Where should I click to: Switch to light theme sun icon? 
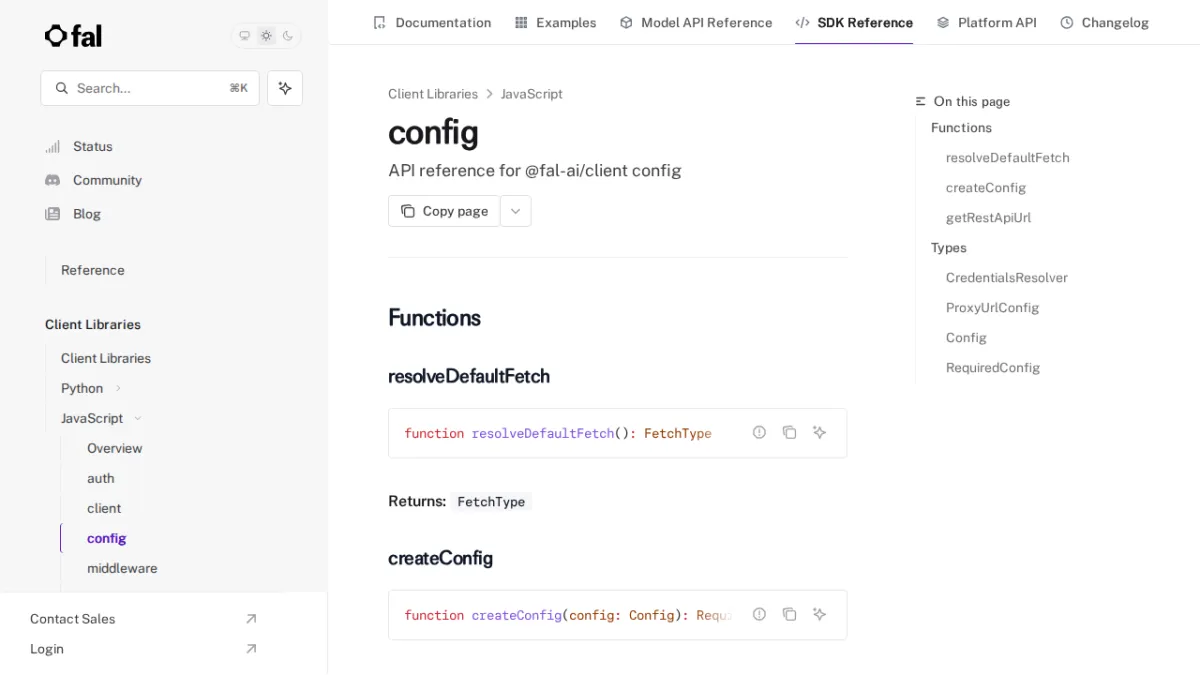coord(266,36)
